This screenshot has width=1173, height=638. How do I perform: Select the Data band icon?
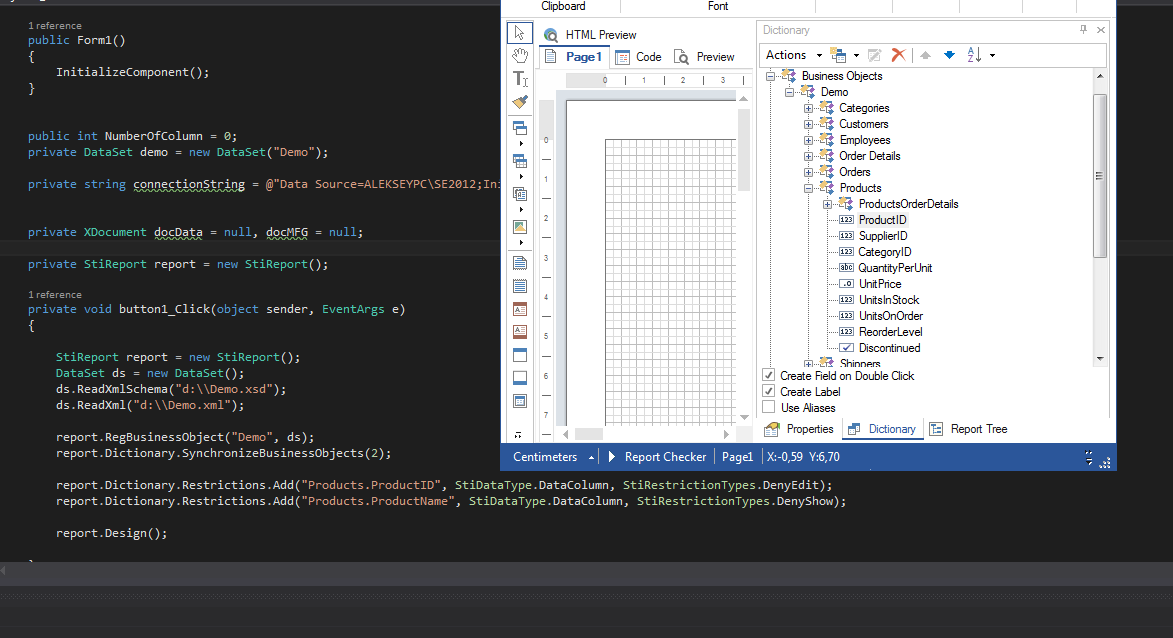coord(519,401)
